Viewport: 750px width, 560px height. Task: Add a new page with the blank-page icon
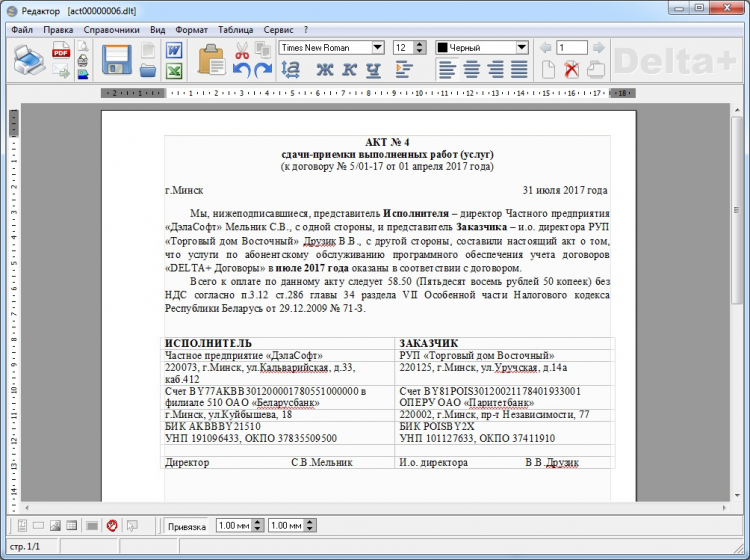coord(549,70)
